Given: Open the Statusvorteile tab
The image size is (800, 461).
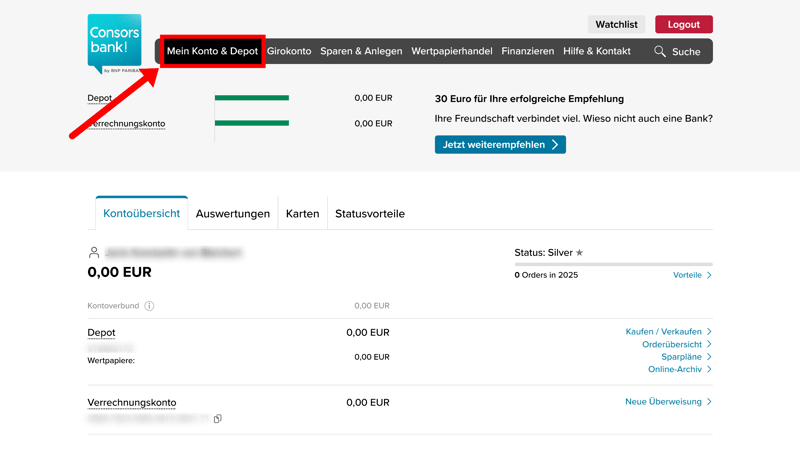Looking at the screenshot, I should pos(369,214).
